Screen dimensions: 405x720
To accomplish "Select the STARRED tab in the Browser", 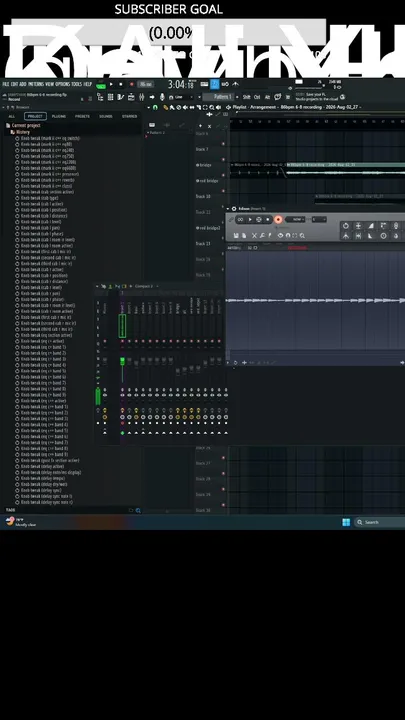I will (x=129, y=116).
